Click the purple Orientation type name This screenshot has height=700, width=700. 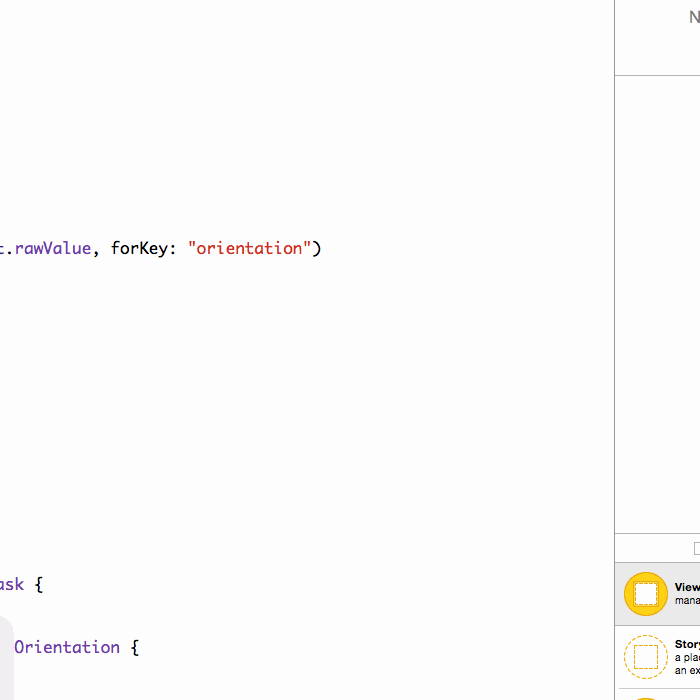pos(67,647)
